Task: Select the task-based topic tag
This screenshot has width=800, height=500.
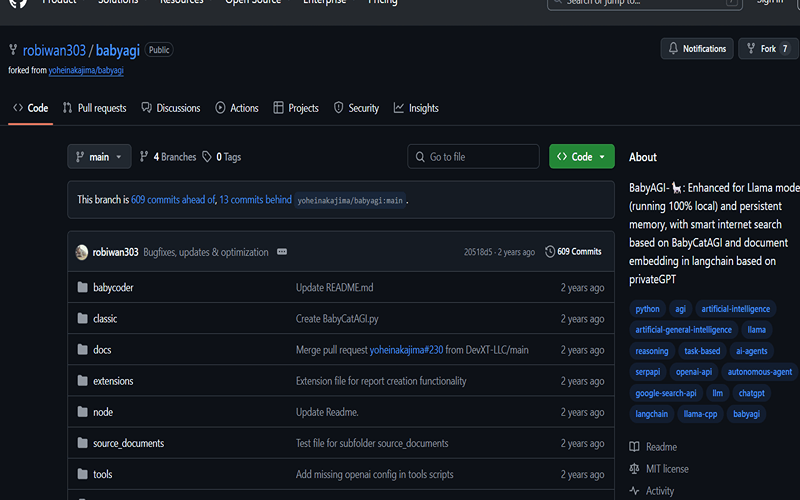Action: (703, 351)
